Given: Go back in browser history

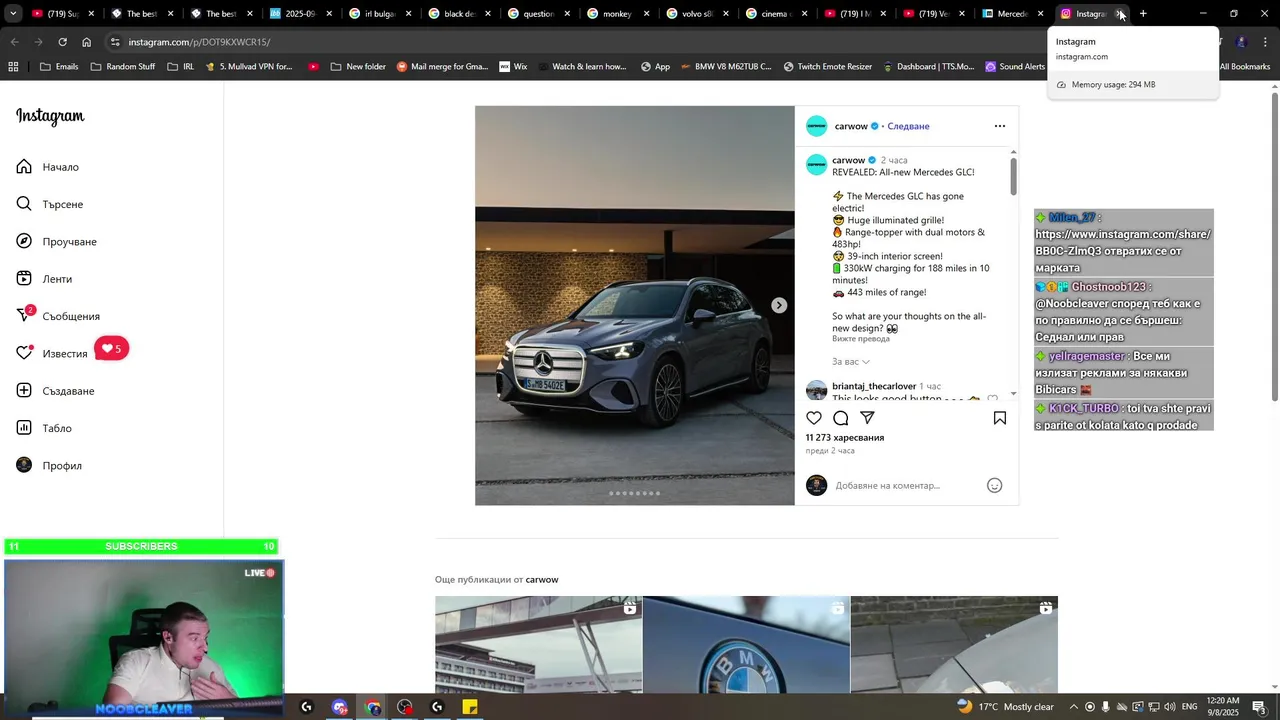Looking at the screenshot, I should (x=14, y=42).
